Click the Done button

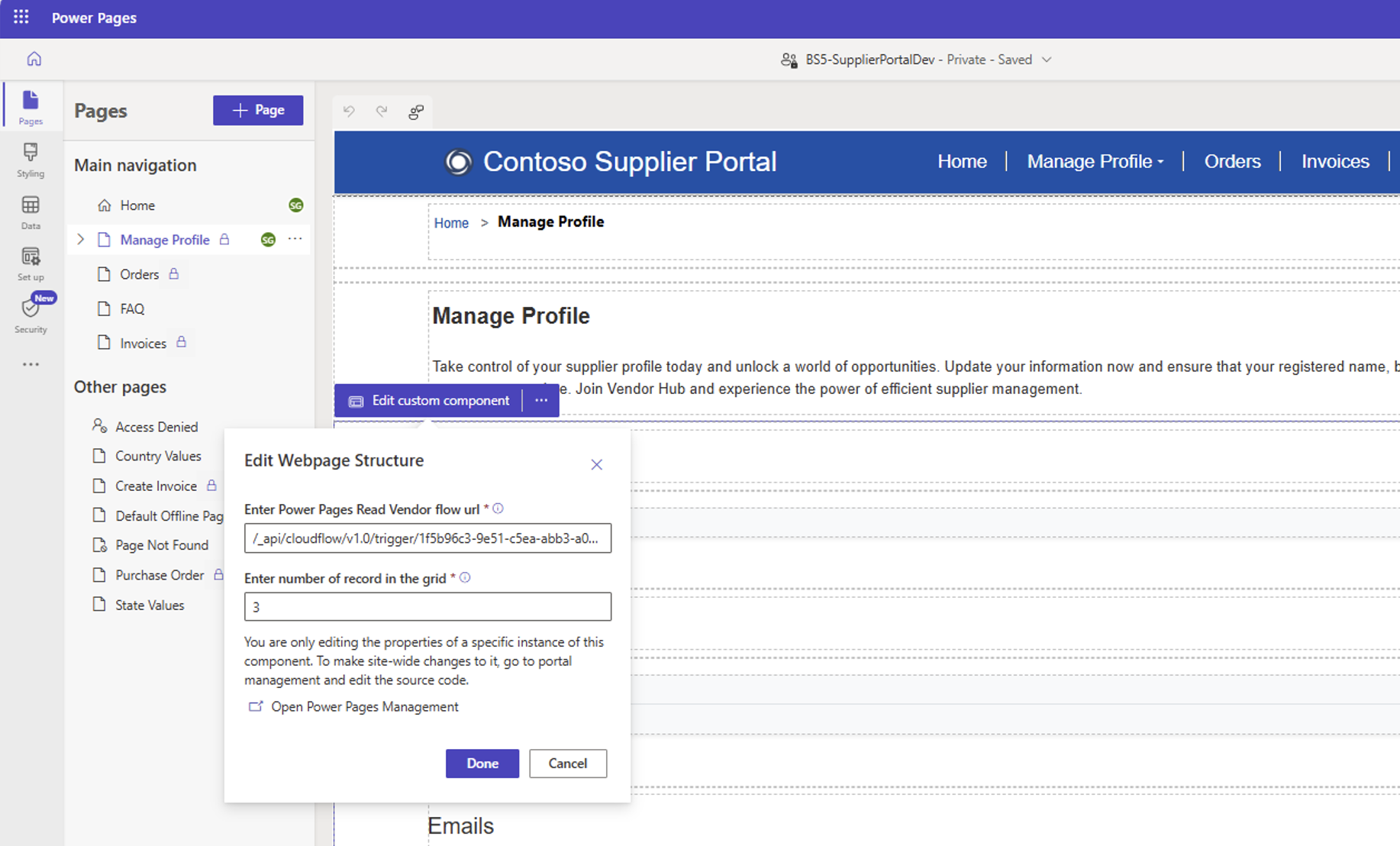(482, 764)
